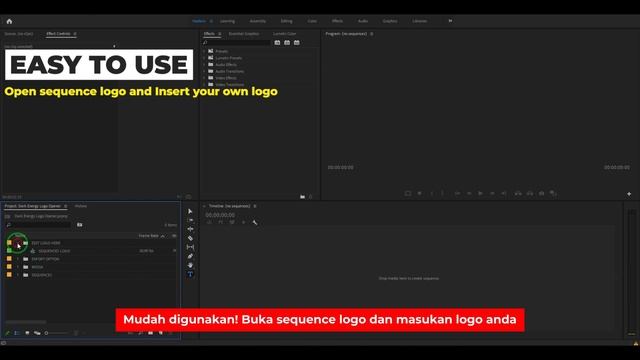Click Accelerated Effects filter icon in Effects panel
The width and height of the screenshot is (640, 360).
pos(277,42)
